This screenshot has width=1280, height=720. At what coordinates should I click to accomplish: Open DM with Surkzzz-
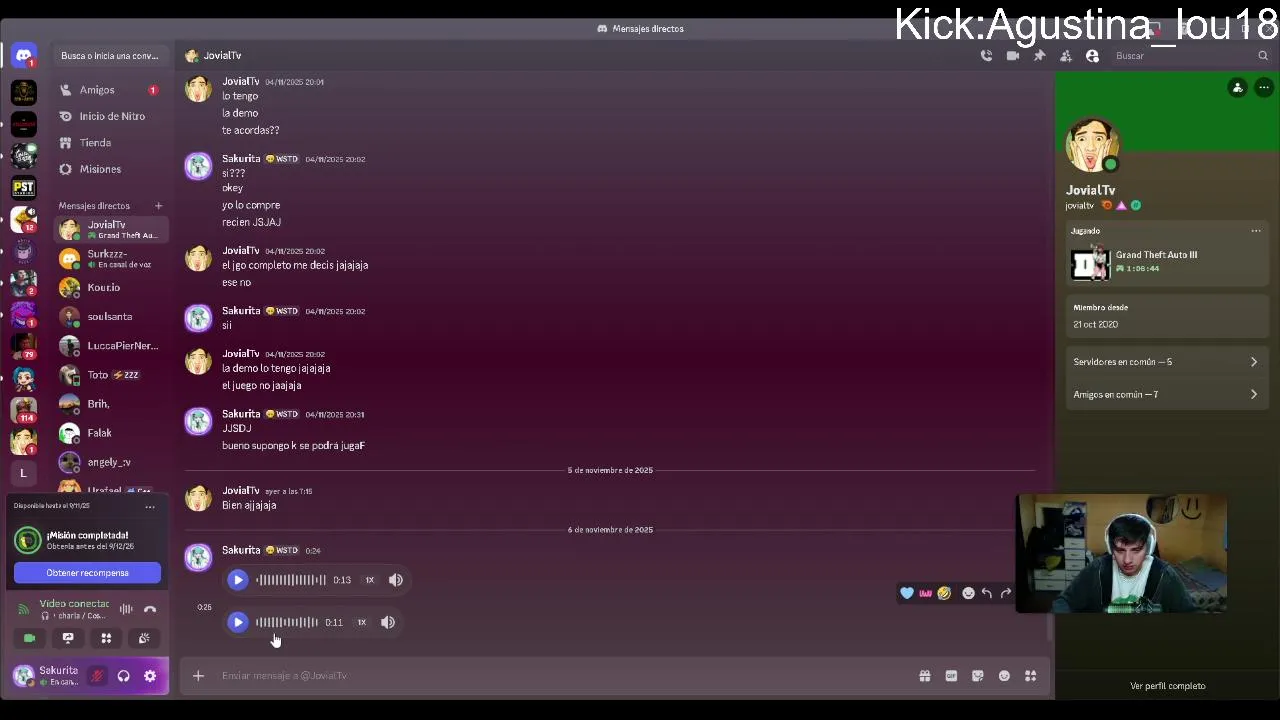pyautogui.click(x=110, y=258)
